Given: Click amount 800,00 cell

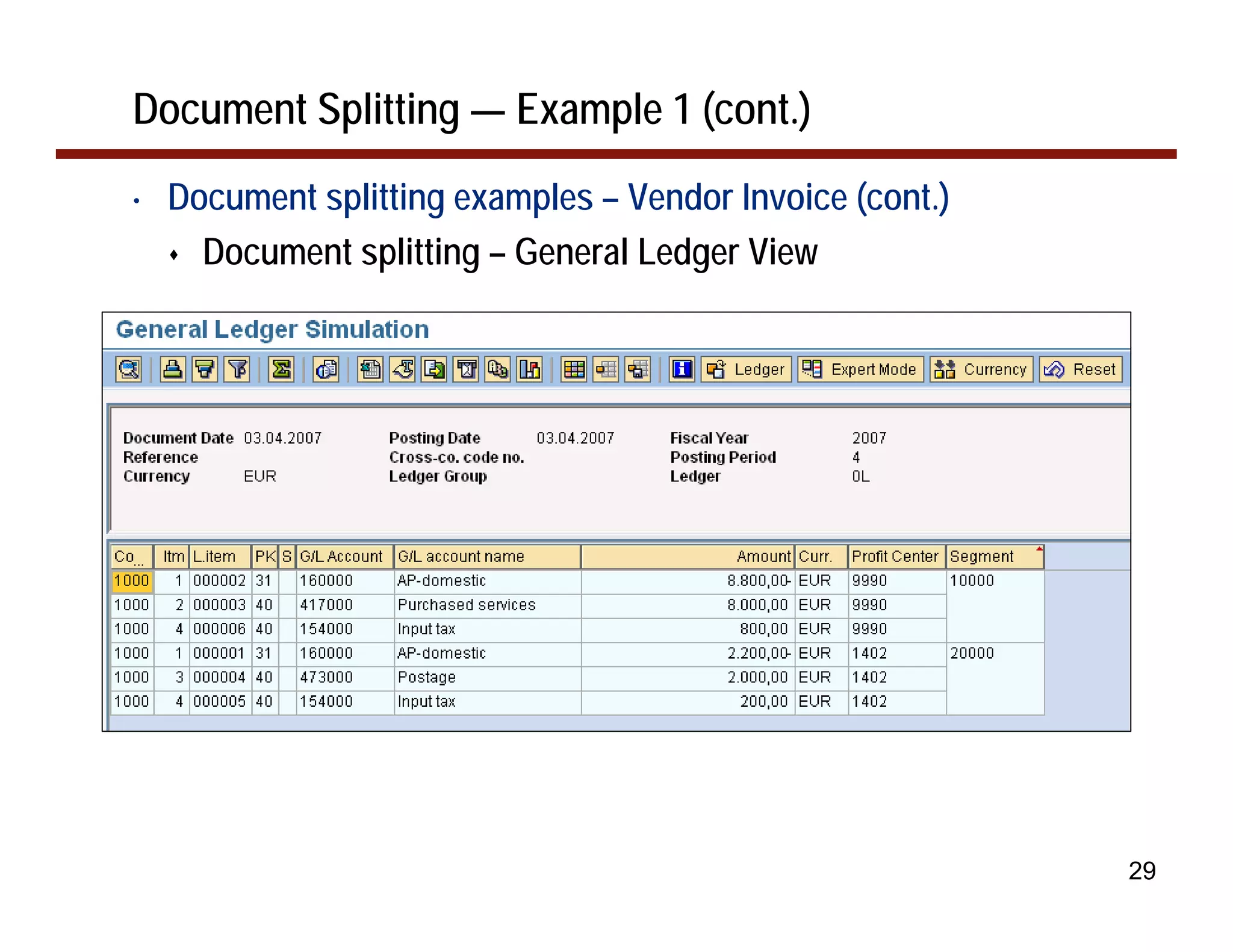Looking at the screenshot, I should point(688,629).
